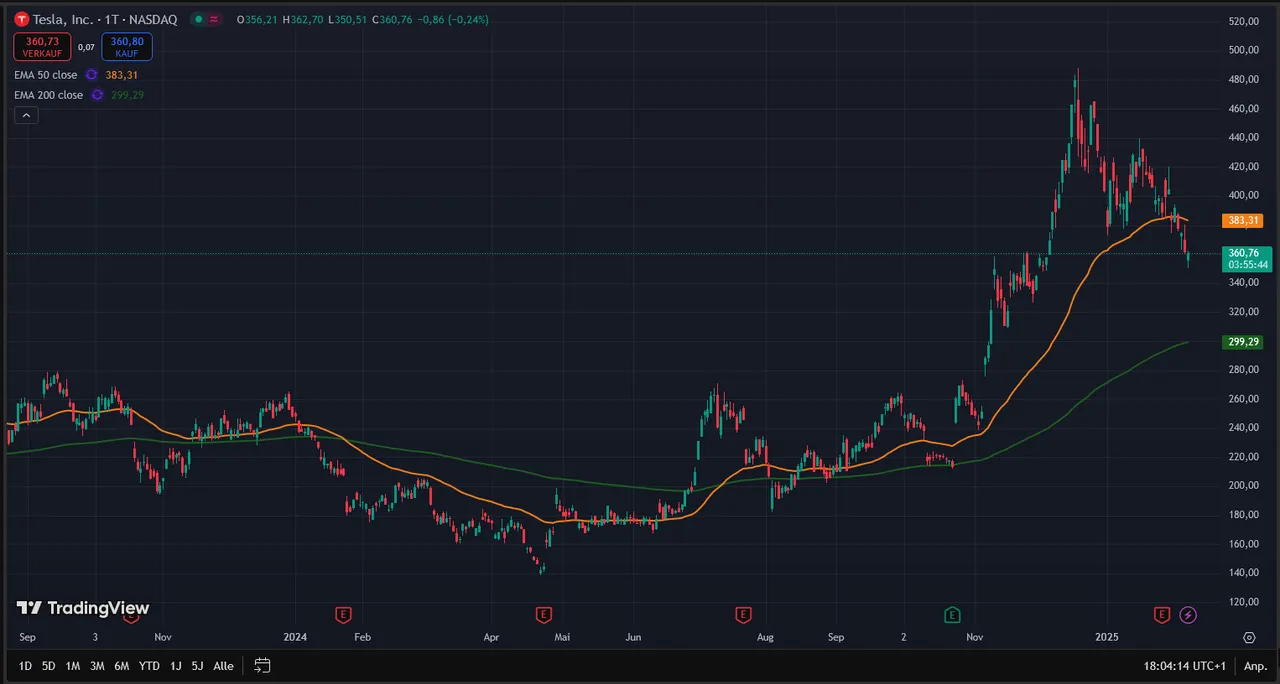Collapse the indicator legend with the chevron

click(26, 115)
